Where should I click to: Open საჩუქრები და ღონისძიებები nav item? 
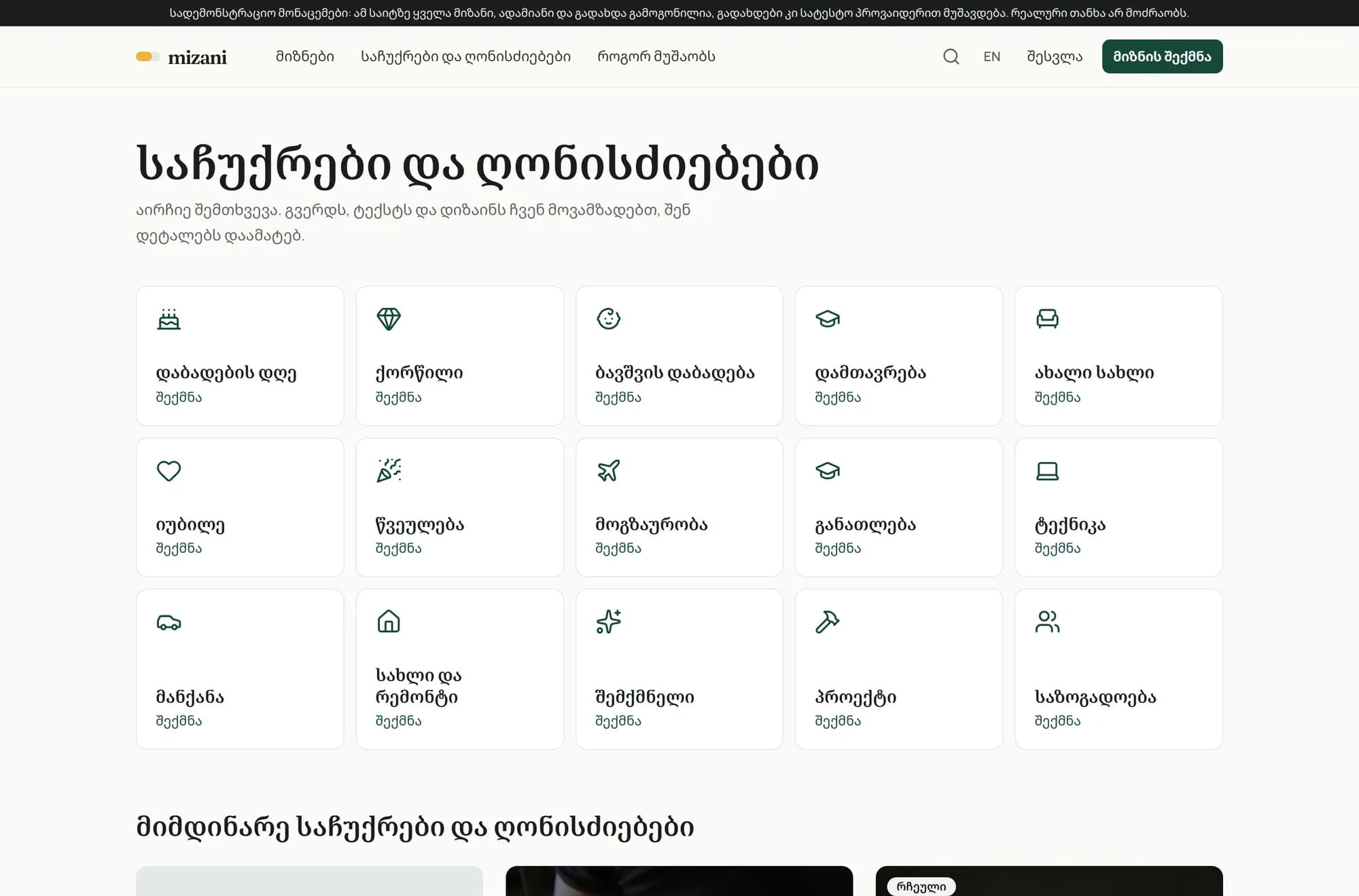466,56
